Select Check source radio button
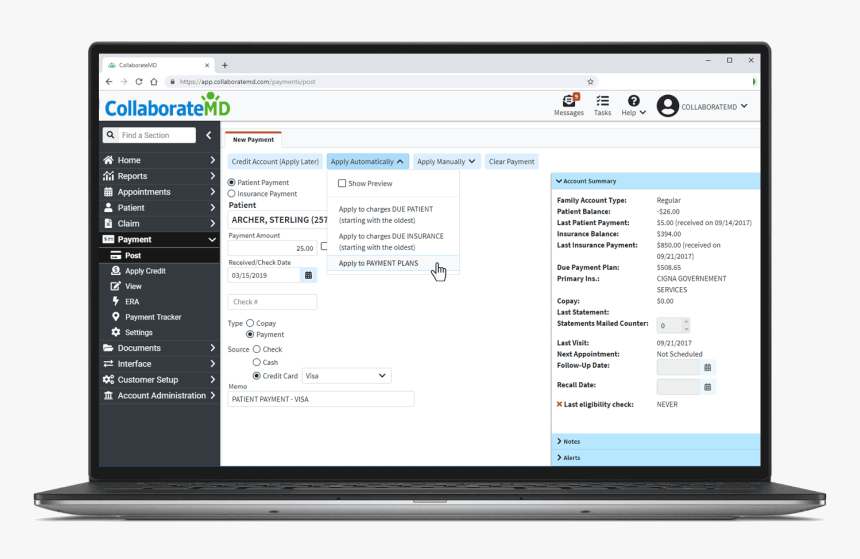Viewport: 860px width, 559px height. click(x=257, y=349)
